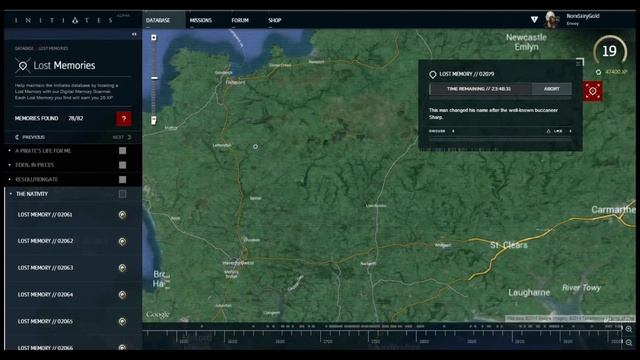The width and height of the screenshot is (640, 360).
Task: Go to PREVIOUS page of memory sets
Action: pyautogui.click(x=30, y=137)
